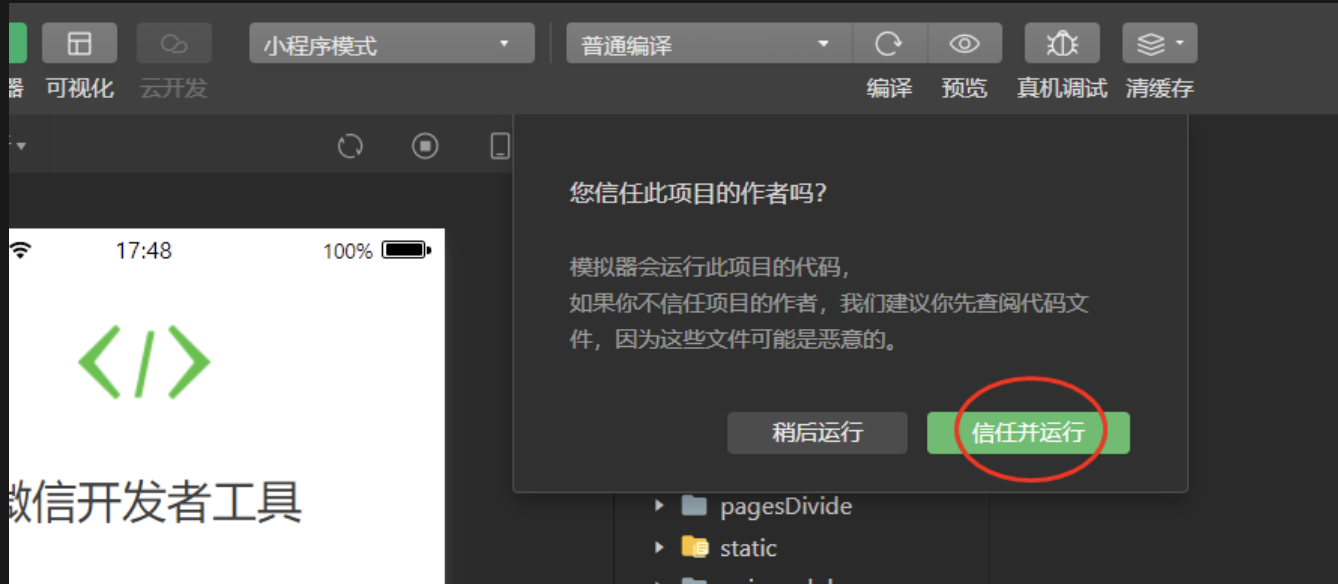The image size is (1338, 584).
Task: Expand the pagesDivide folder arrow
Action: 659,506
